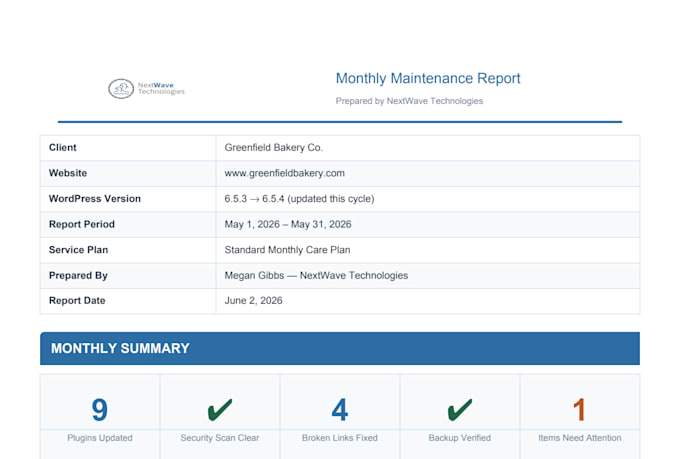This screenshot has height=459, width=680.
Task: Select the 'Prepared By' row label
Action: pos(78,275)
